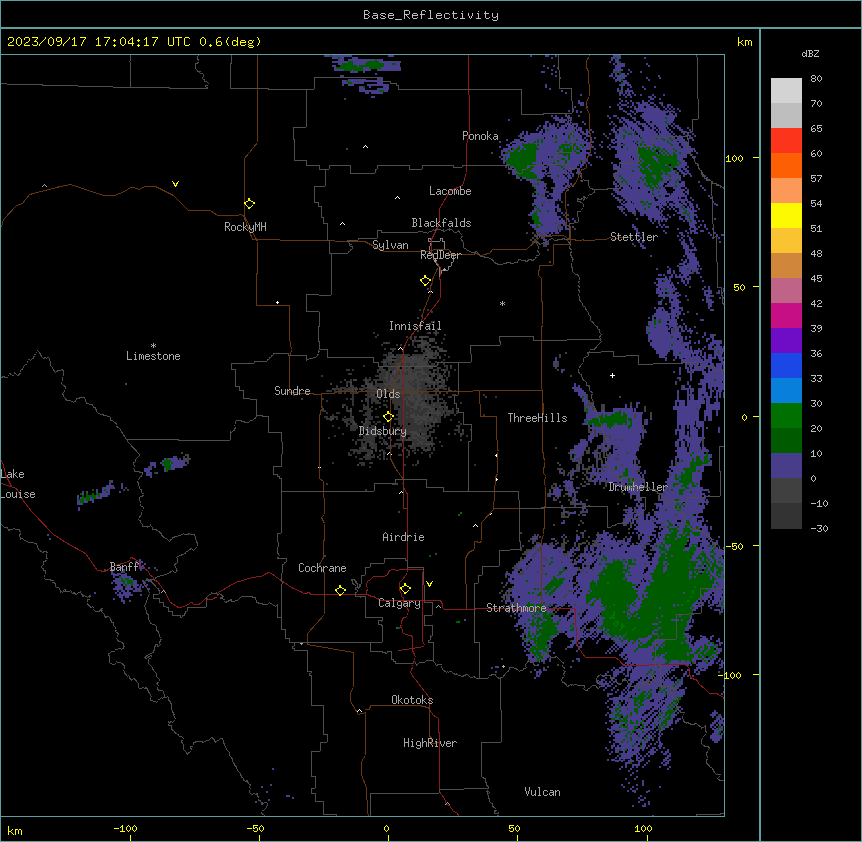This screenshot has width=862, height=842.
Task: Click the Sylvan label on the map
Action: click(390, 245)
